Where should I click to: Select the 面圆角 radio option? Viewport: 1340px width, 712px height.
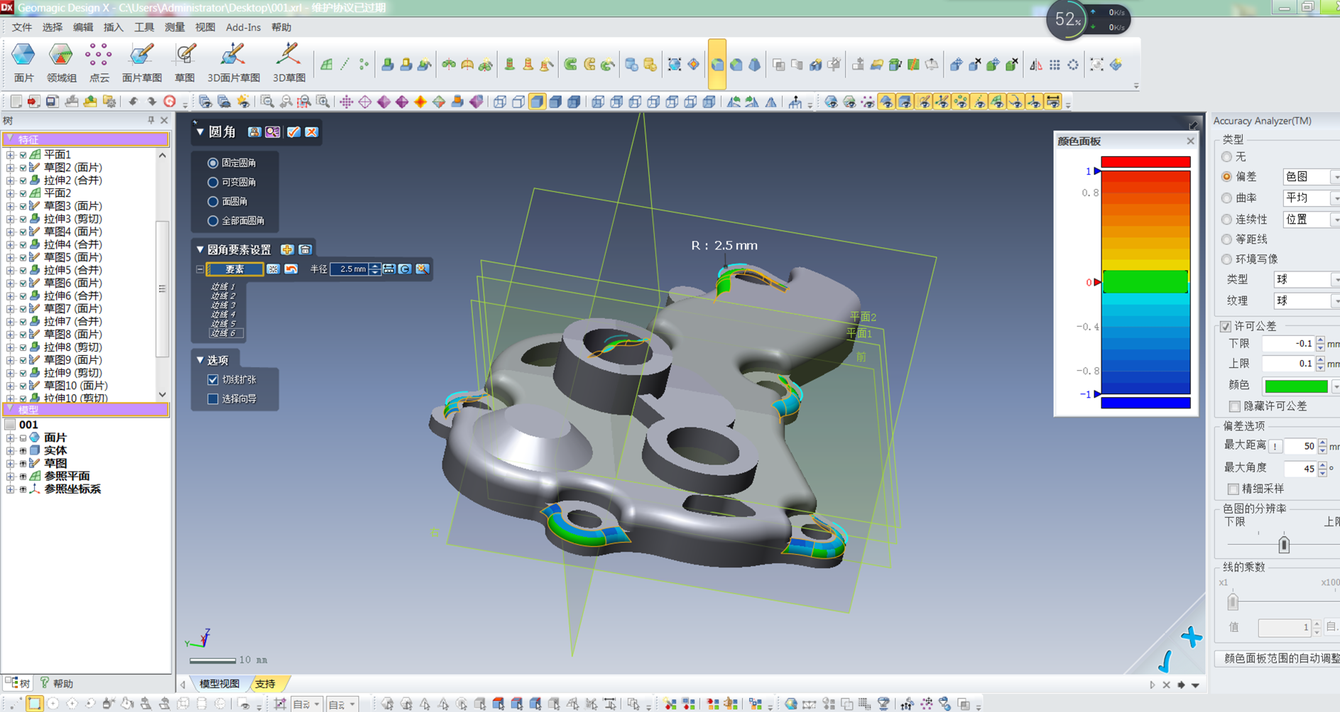[x=213, y=201]
